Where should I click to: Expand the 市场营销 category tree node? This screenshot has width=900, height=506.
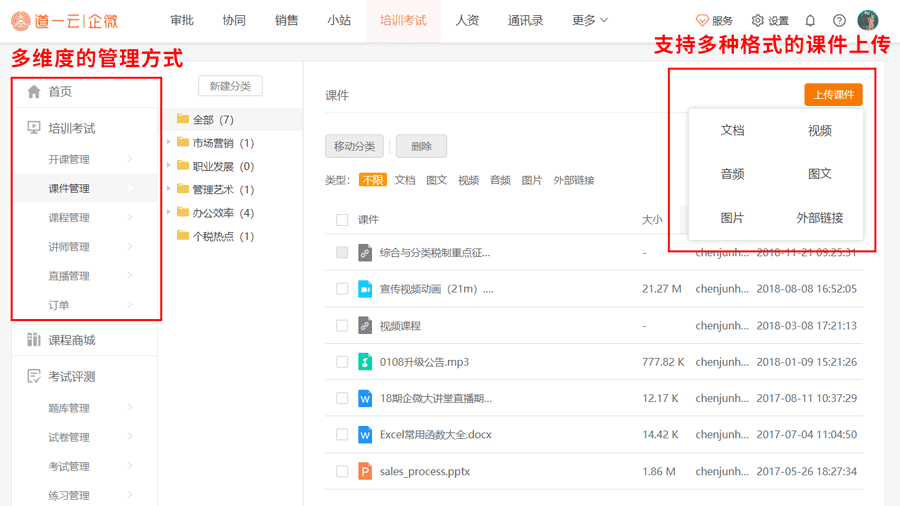(x=169, y=143)
